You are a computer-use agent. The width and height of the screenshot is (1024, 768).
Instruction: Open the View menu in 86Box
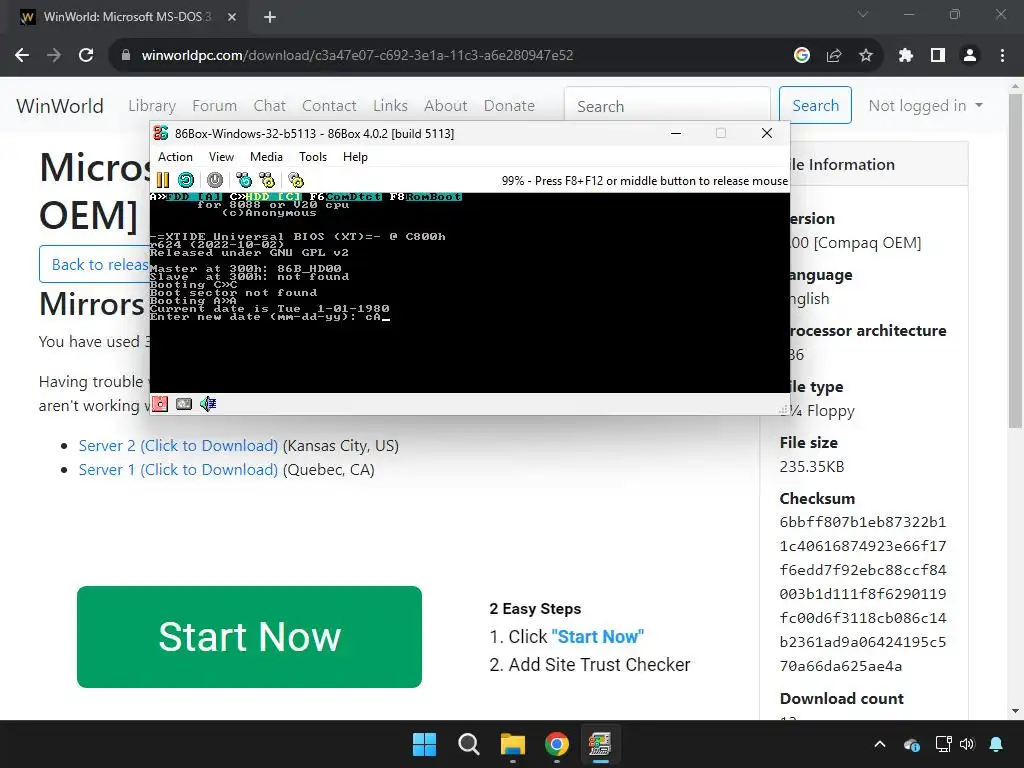(x=221, y=157)
